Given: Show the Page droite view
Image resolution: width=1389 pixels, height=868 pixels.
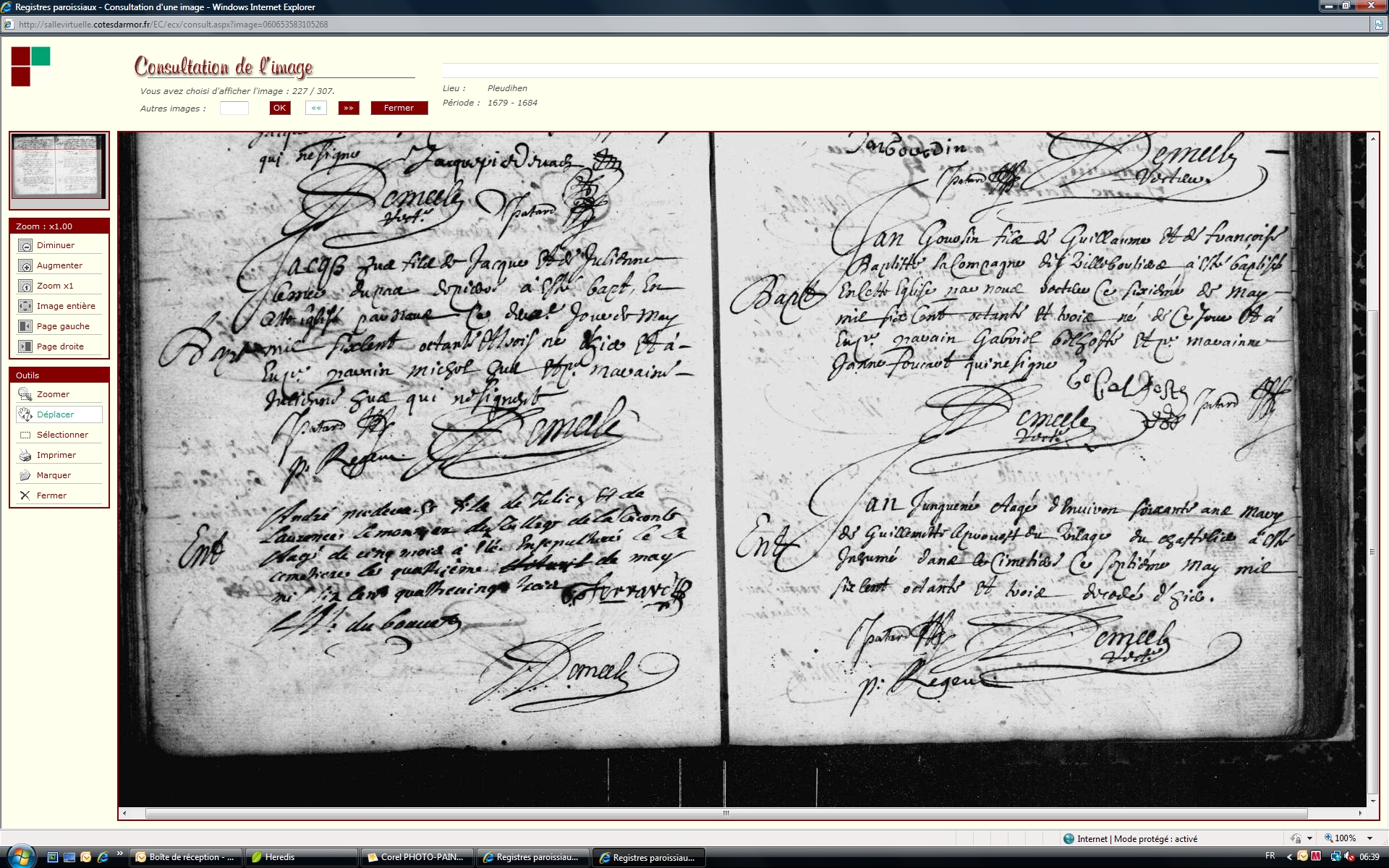Looking at the screenshot, I should tap(25, 346).
